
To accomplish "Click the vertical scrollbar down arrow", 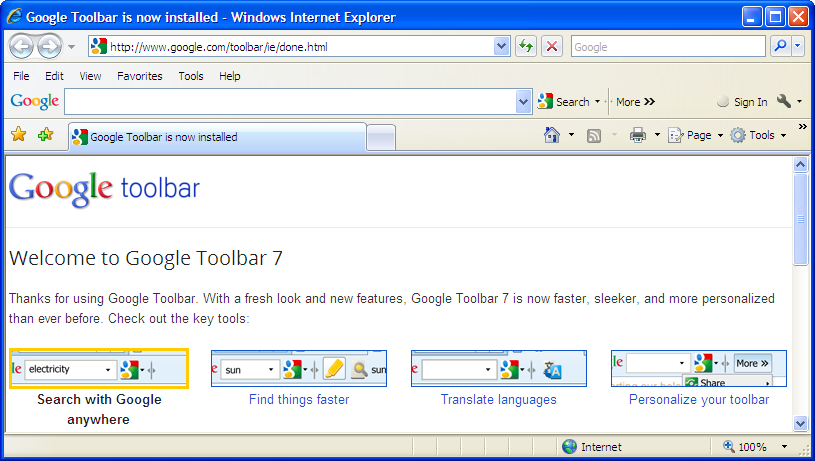I will 800,423.
